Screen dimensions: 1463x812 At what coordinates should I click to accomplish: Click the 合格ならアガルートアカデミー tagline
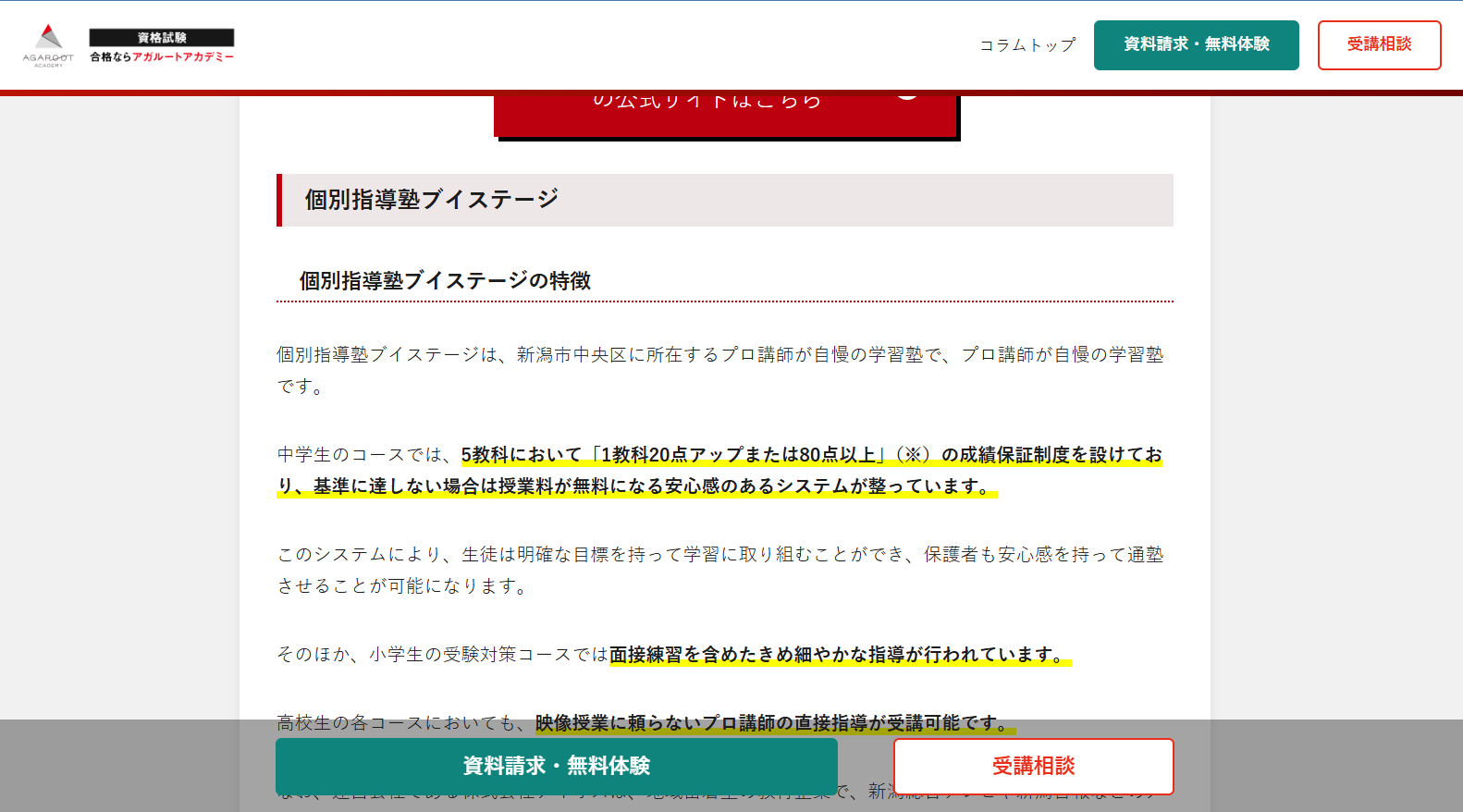pyautogui.click(x=162, y=57)
